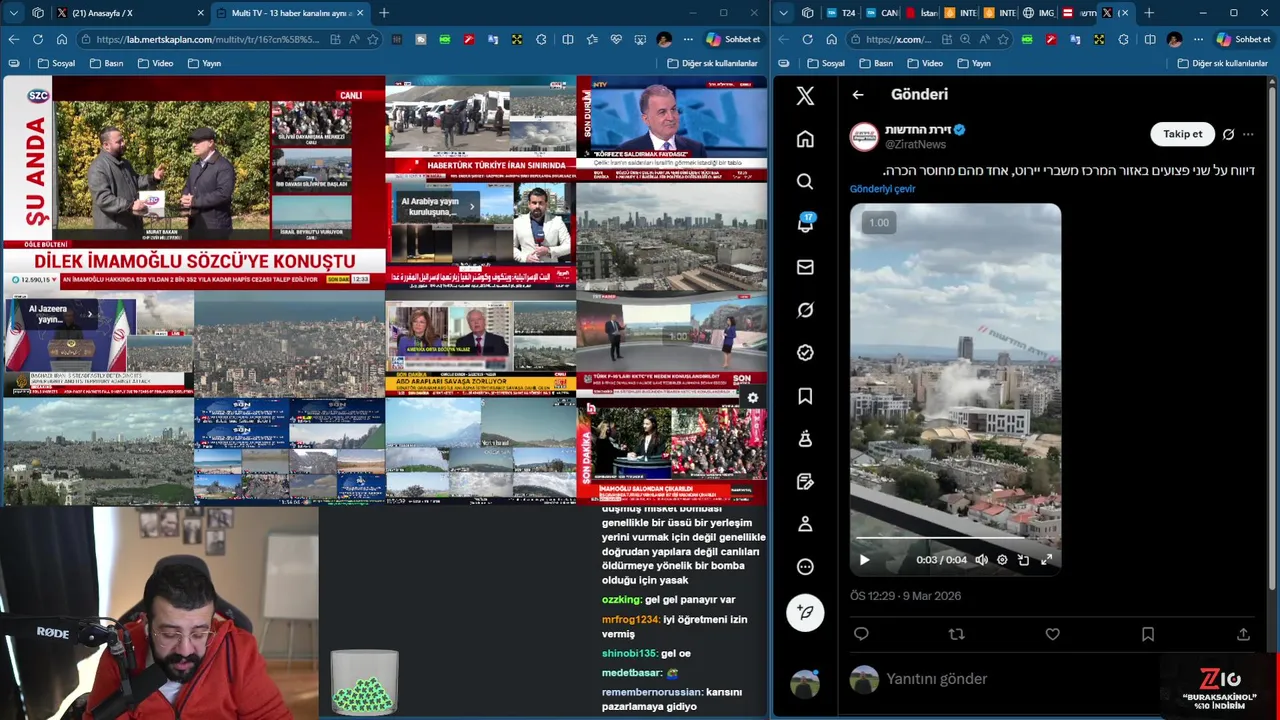Expand tab search dropdown in right window
Viewport: 1280px width, 720px height.
coord(783,13)
